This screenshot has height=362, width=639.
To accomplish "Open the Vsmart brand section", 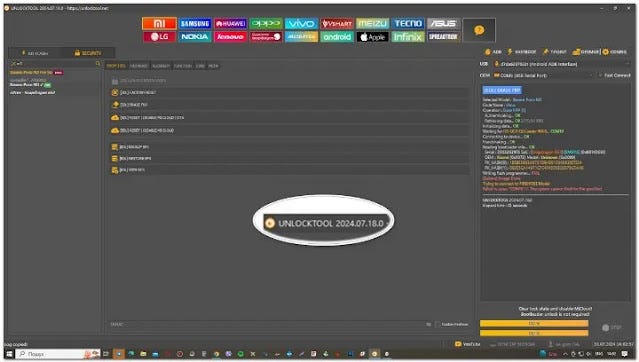I will [337, 24].
